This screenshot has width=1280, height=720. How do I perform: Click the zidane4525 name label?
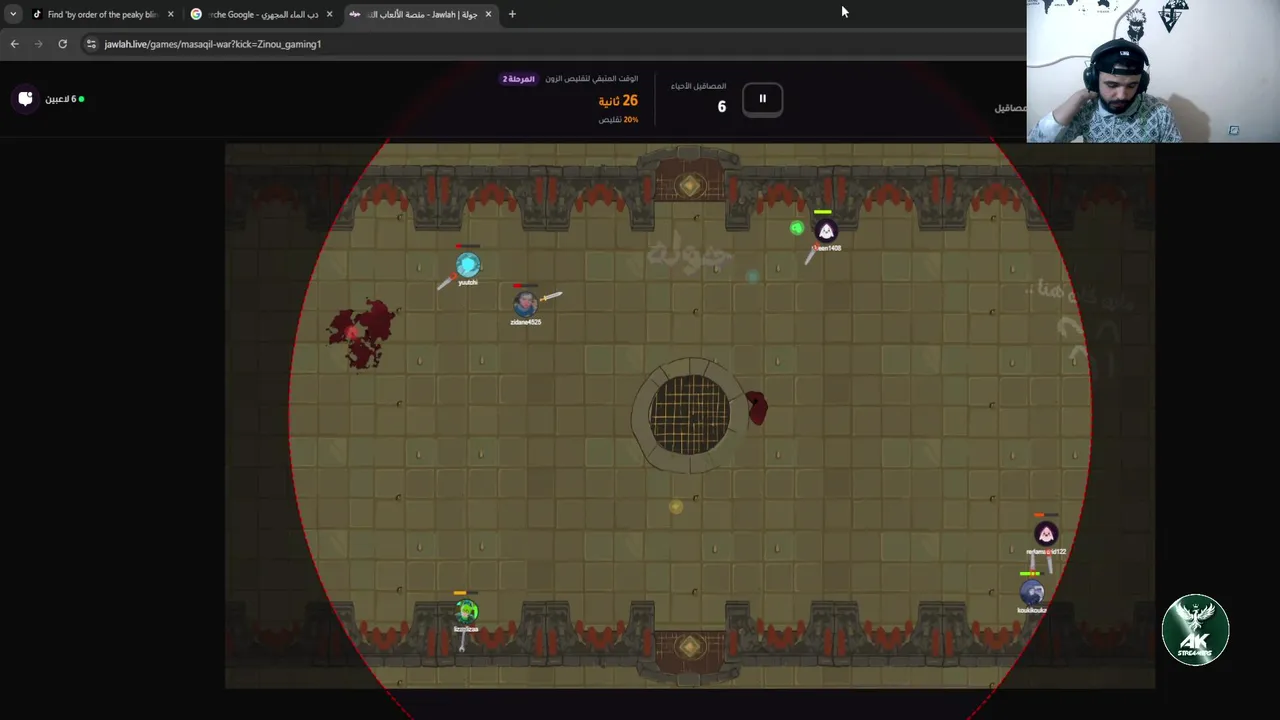pos(525,322)
